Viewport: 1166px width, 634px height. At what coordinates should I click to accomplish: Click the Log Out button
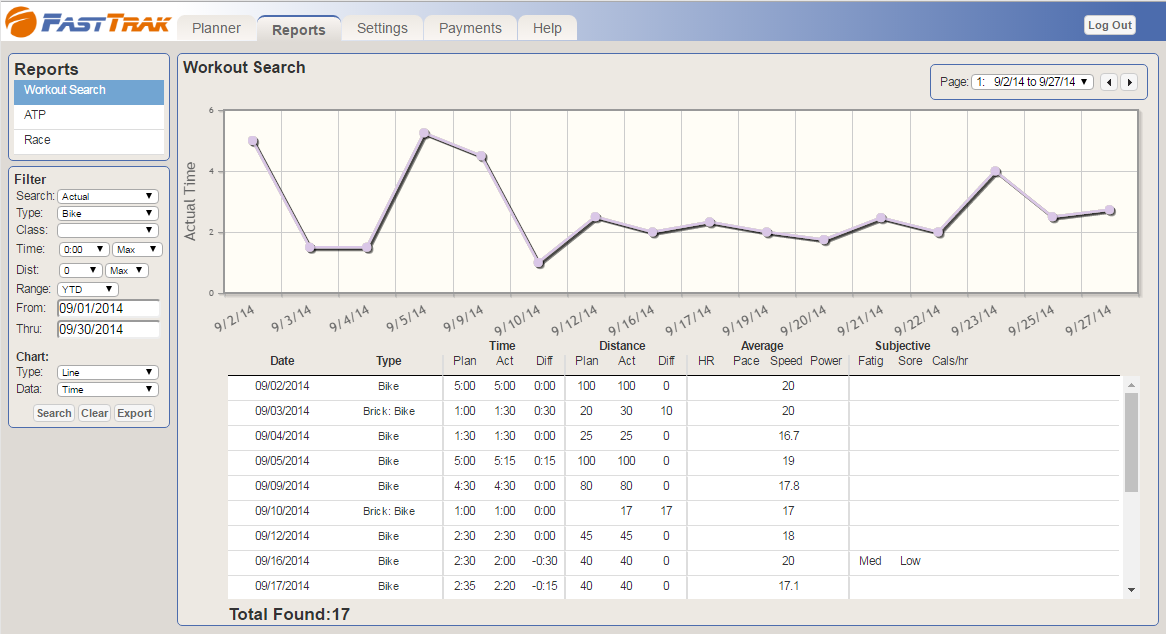pos(1109,25)
